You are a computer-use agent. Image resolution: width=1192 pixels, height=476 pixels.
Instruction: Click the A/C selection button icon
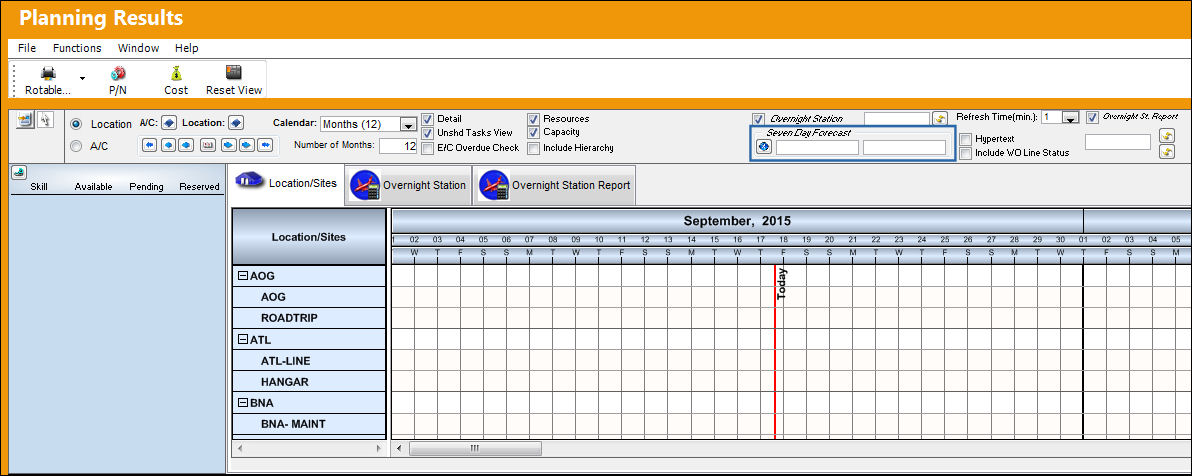(170, 122)
